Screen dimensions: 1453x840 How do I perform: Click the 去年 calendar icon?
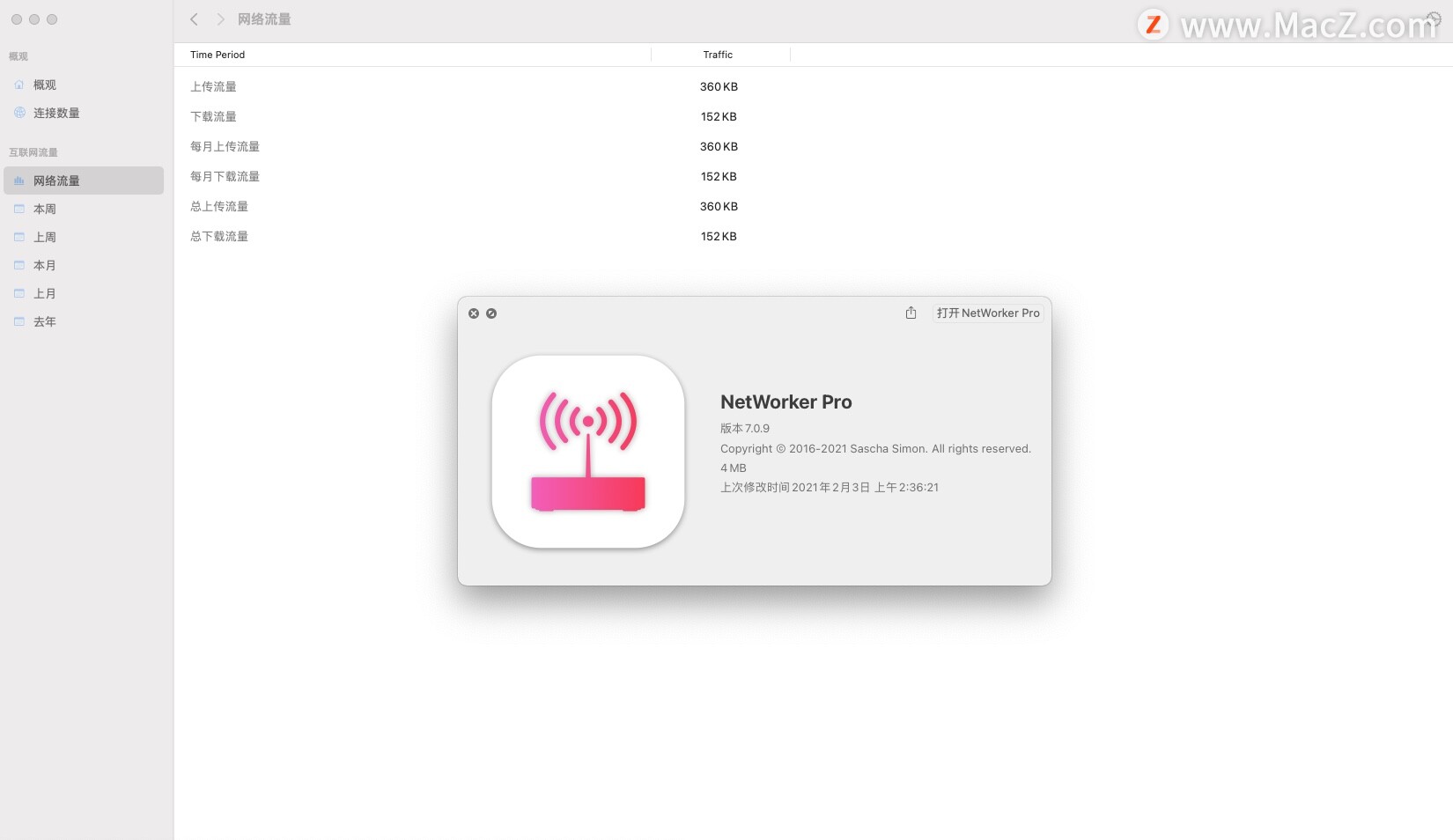coord(19,321)
